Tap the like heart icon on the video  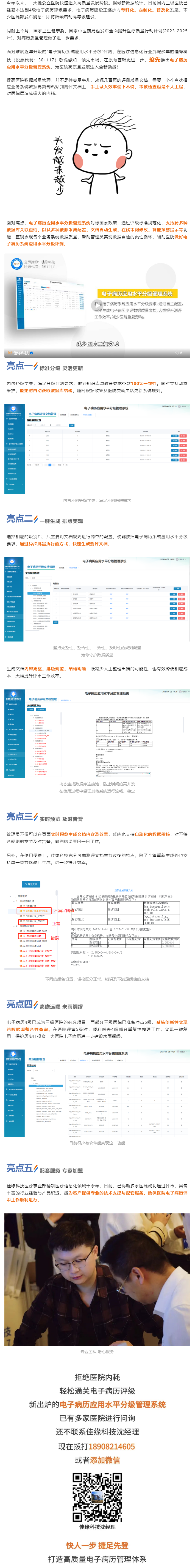click(x=177, y=352)
